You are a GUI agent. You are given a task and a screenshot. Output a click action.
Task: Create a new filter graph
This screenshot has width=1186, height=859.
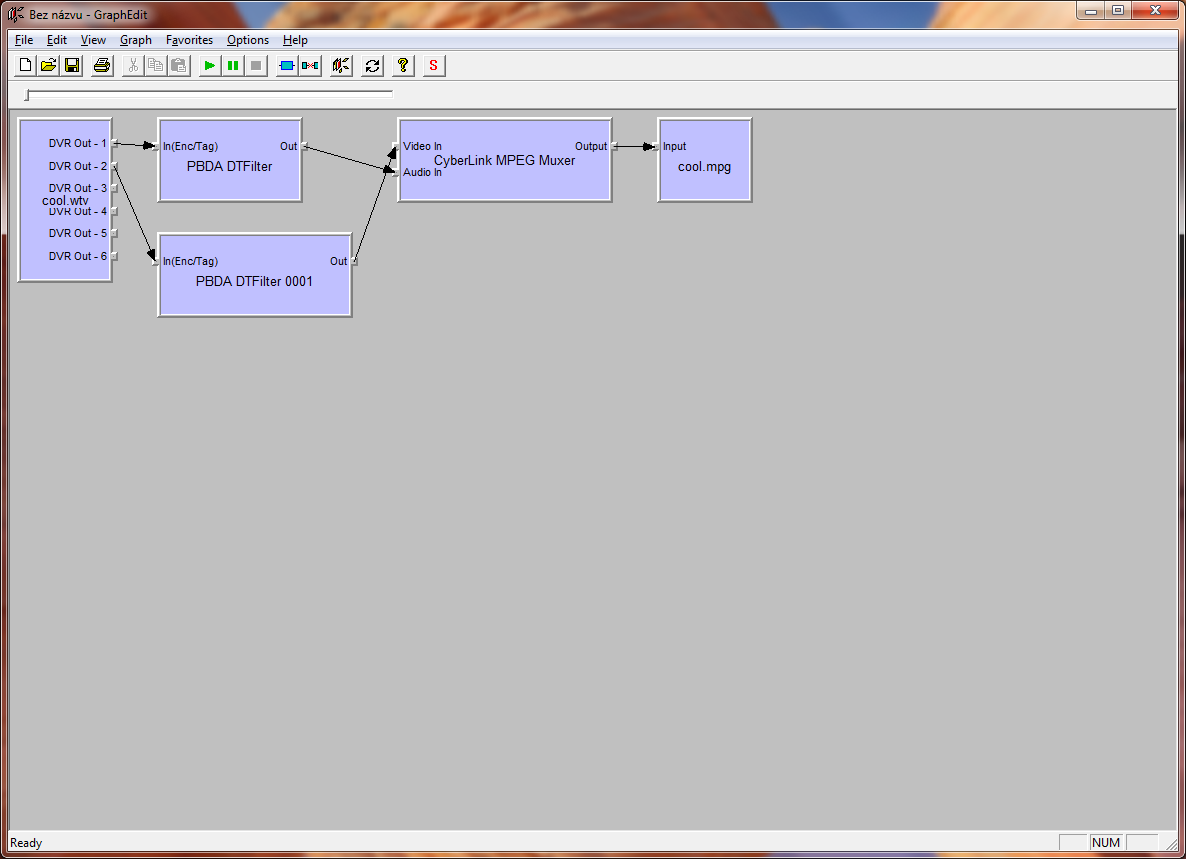25,66
